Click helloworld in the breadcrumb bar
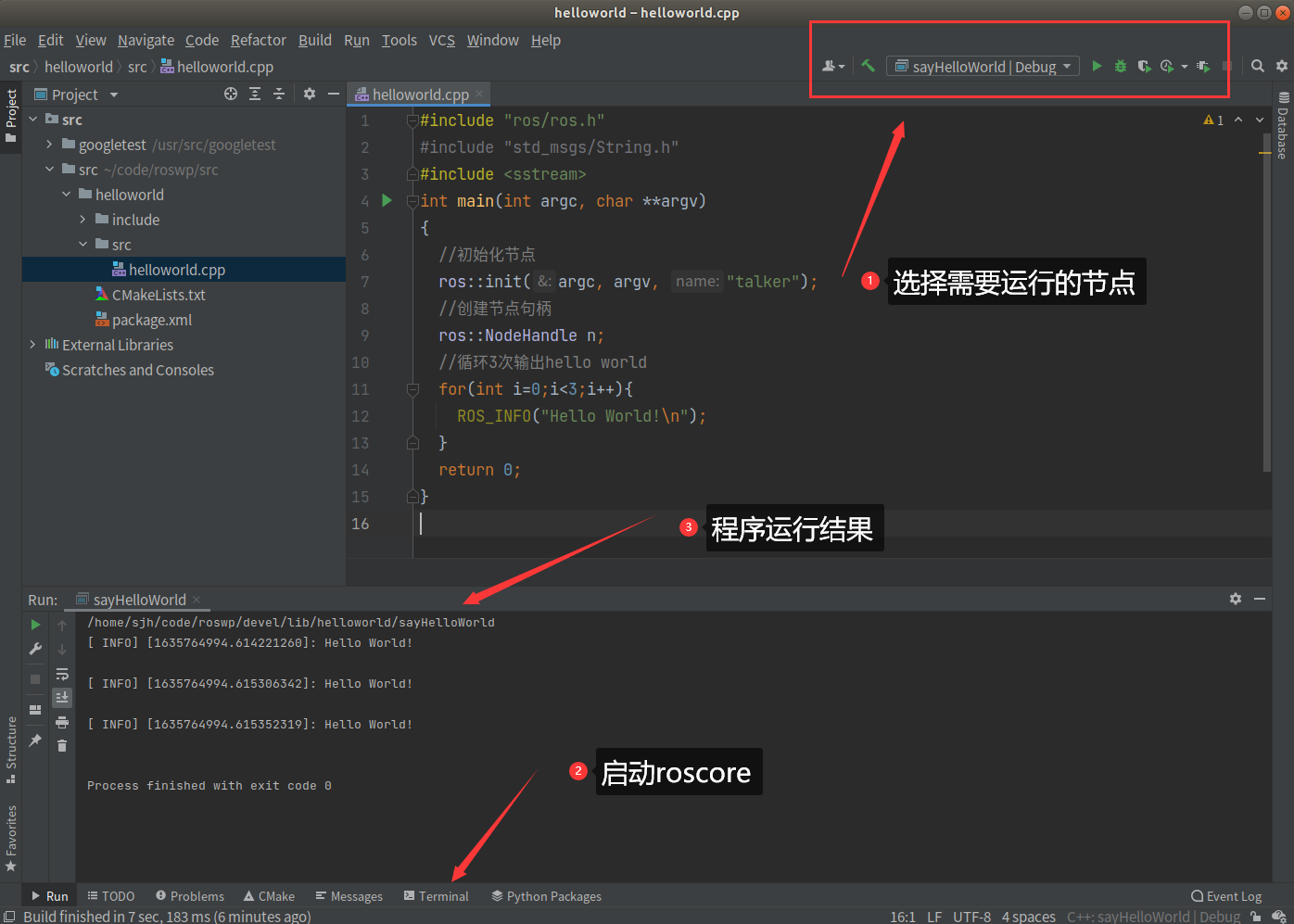The width and height of the screenshot is (1294, 924). click(x=79, y=66)
